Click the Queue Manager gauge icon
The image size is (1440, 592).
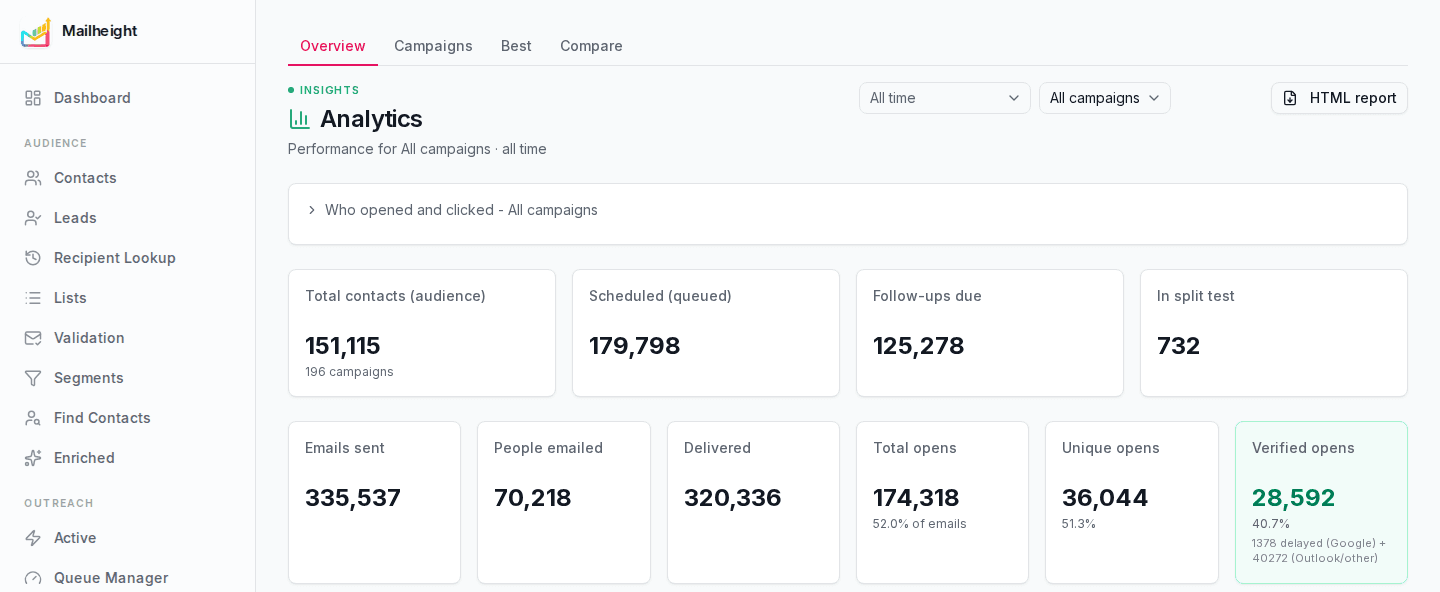[x=33, y=578]
